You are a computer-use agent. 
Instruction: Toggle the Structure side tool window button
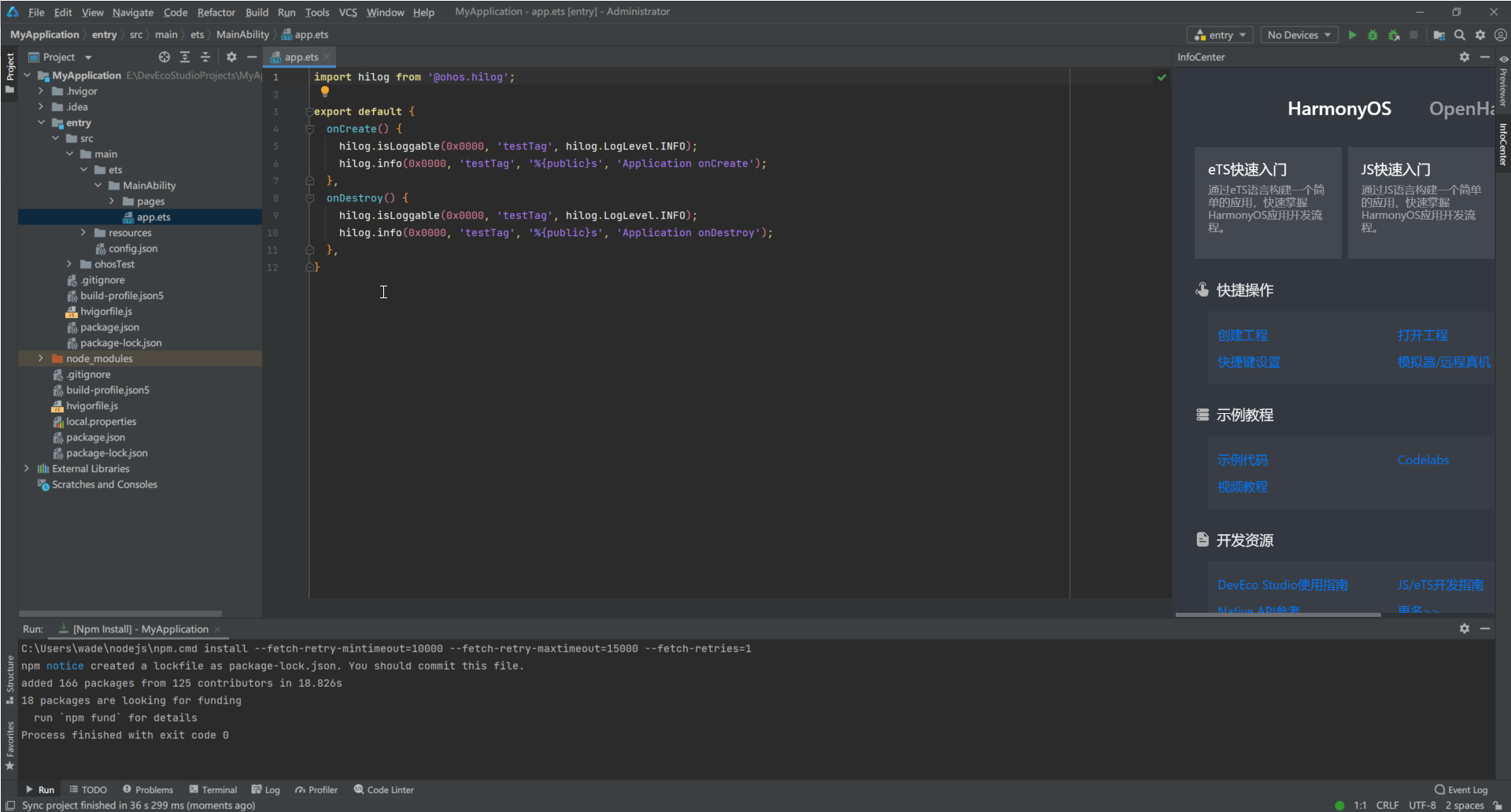pos(9,680)
